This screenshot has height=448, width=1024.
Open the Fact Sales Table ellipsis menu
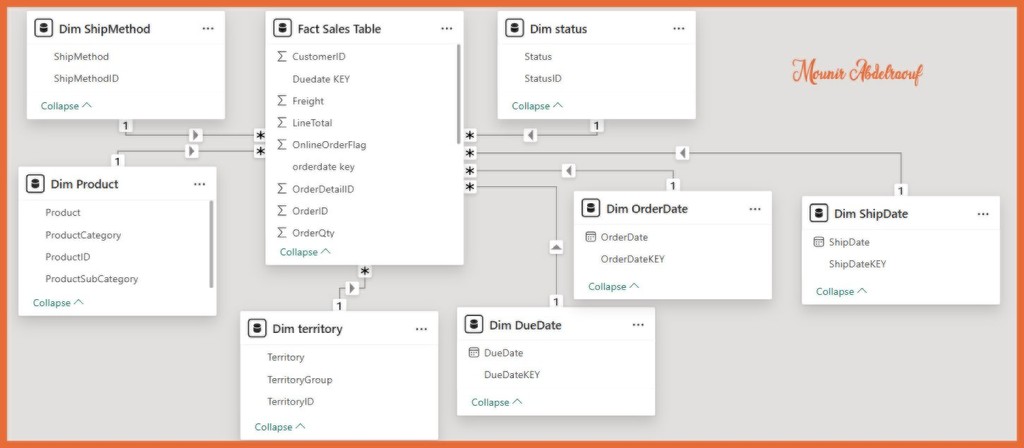[x=447, y=29]
